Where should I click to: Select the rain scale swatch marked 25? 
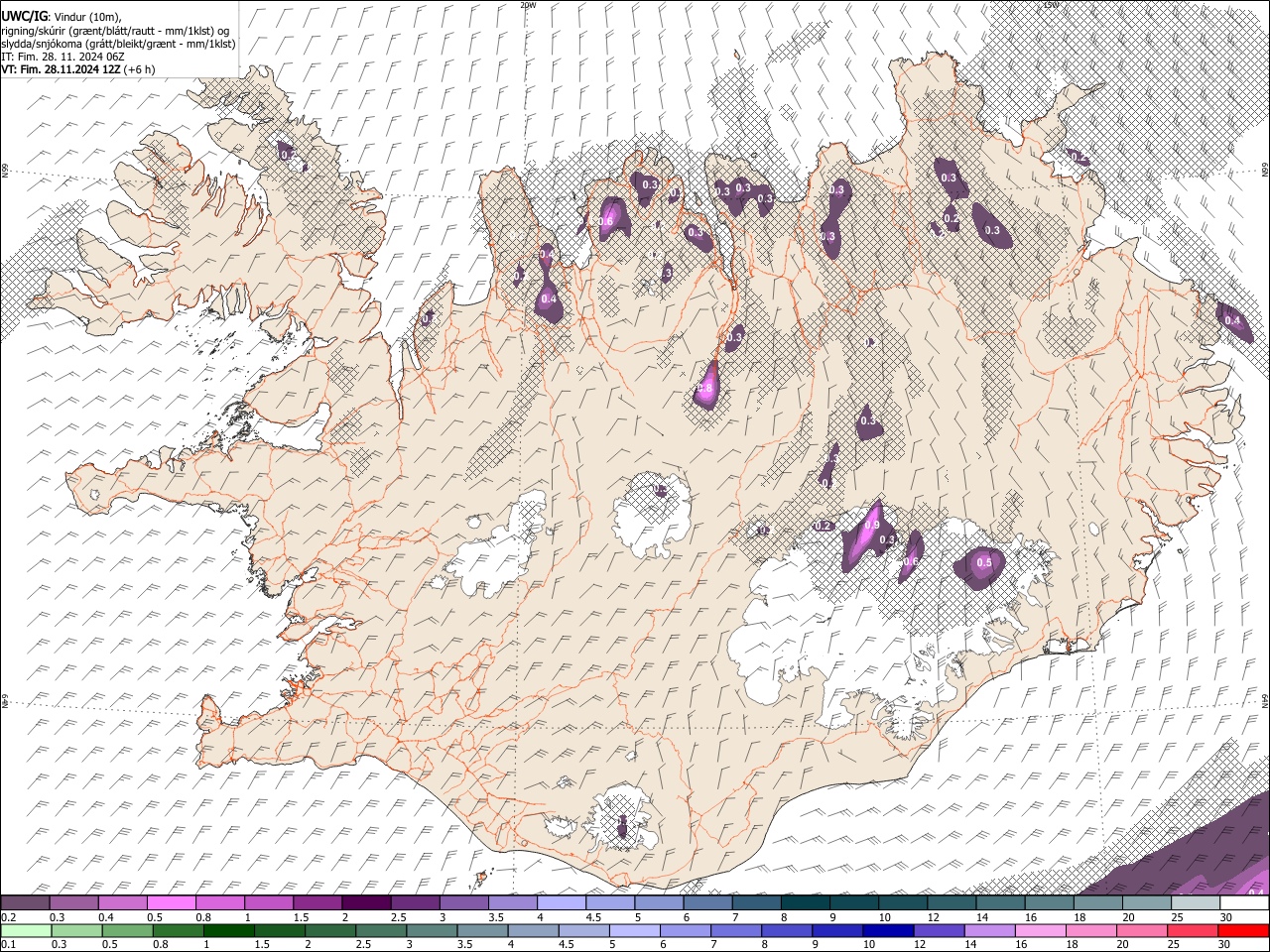coord(1192,930)
